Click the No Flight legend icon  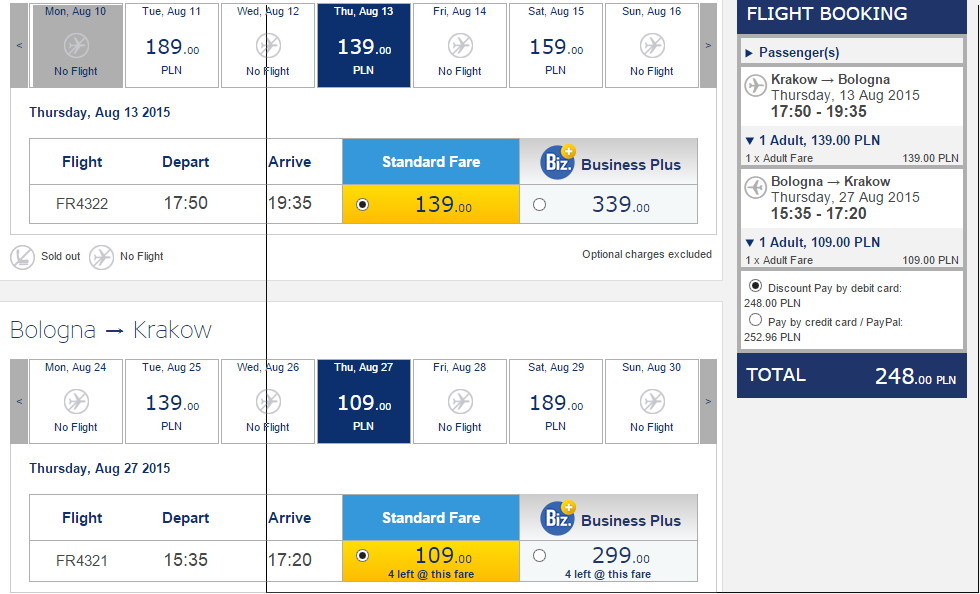[101, 257]
